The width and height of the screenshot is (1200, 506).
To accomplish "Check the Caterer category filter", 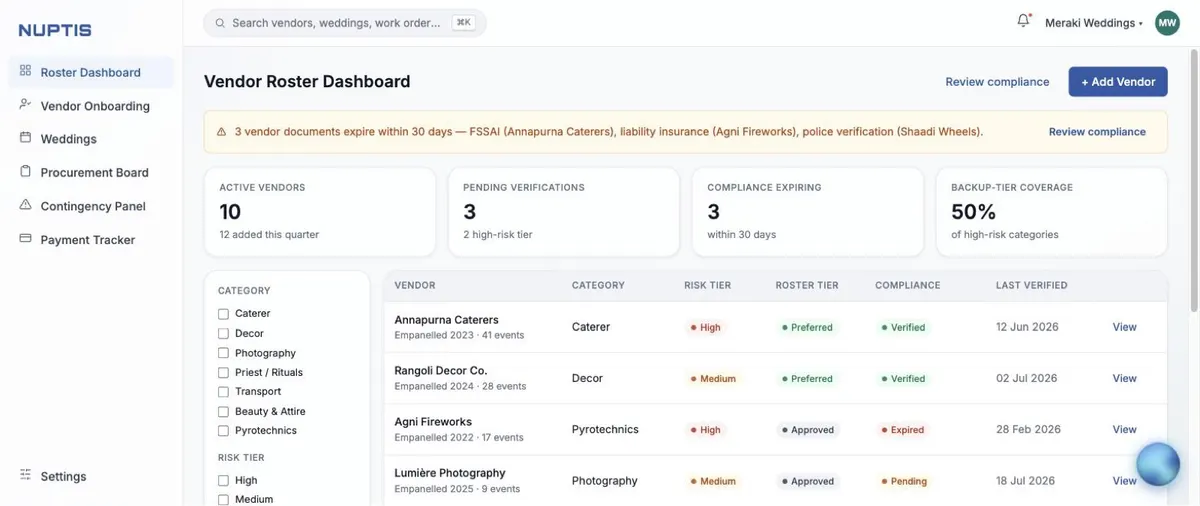I will (223, 314).
